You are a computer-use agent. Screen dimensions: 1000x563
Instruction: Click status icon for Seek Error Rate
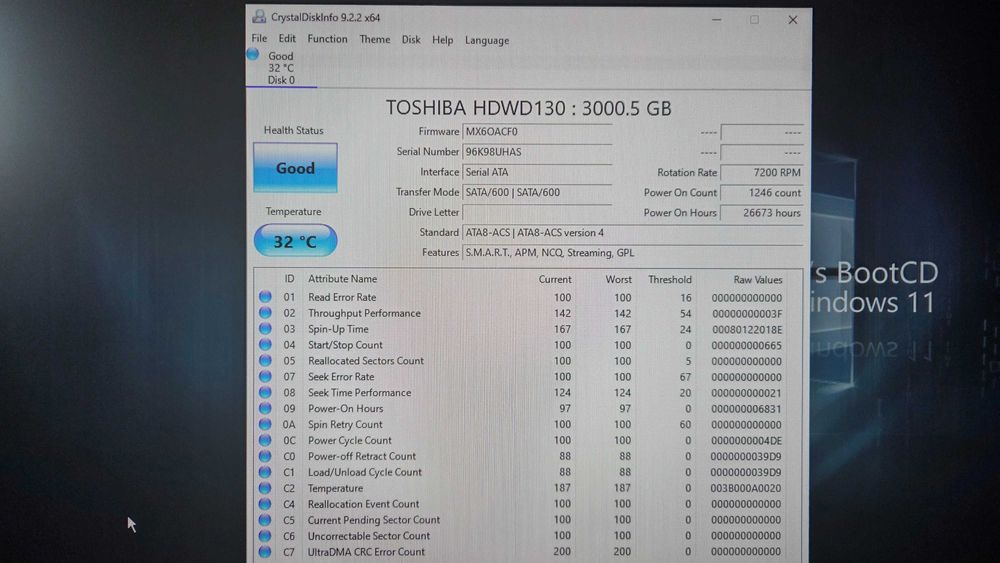(265, 376)
